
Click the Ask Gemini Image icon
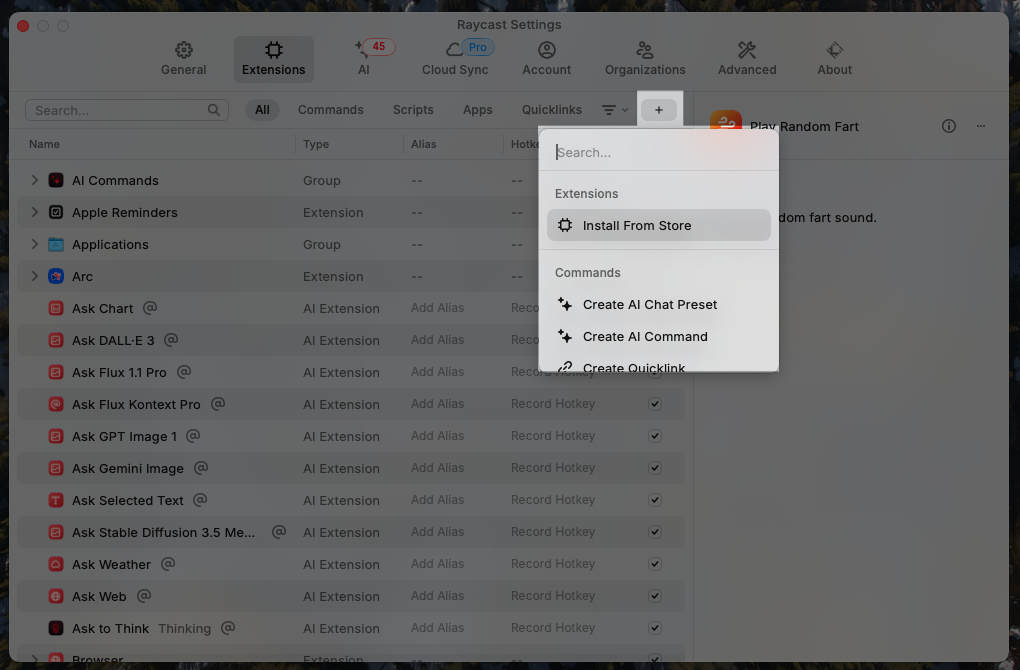pos(56,468)
